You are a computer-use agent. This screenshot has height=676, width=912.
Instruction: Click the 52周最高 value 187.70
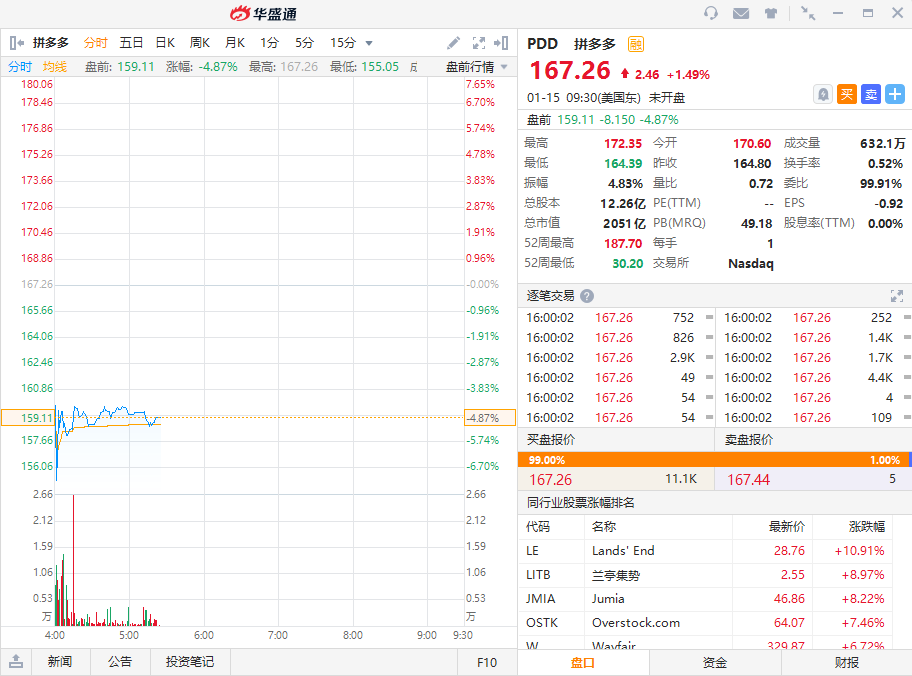tap(623, 244)
